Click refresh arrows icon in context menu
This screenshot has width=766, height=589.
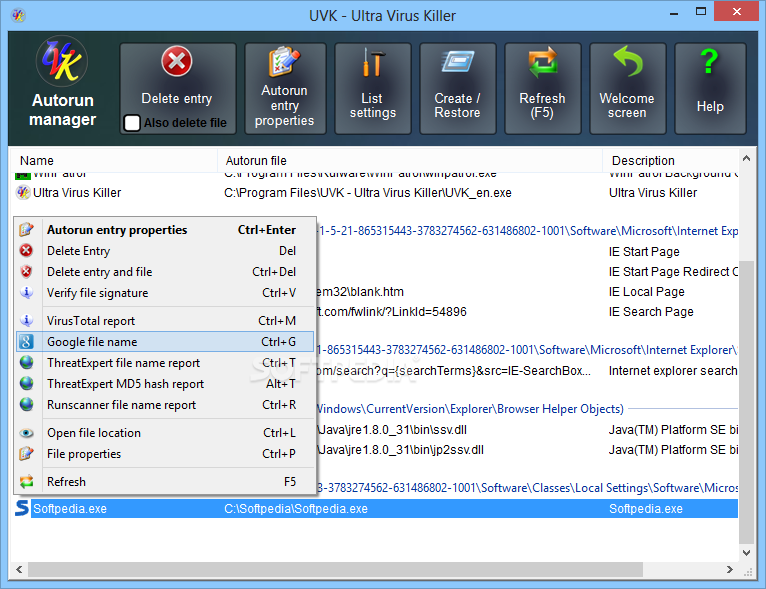click(26, 481)
